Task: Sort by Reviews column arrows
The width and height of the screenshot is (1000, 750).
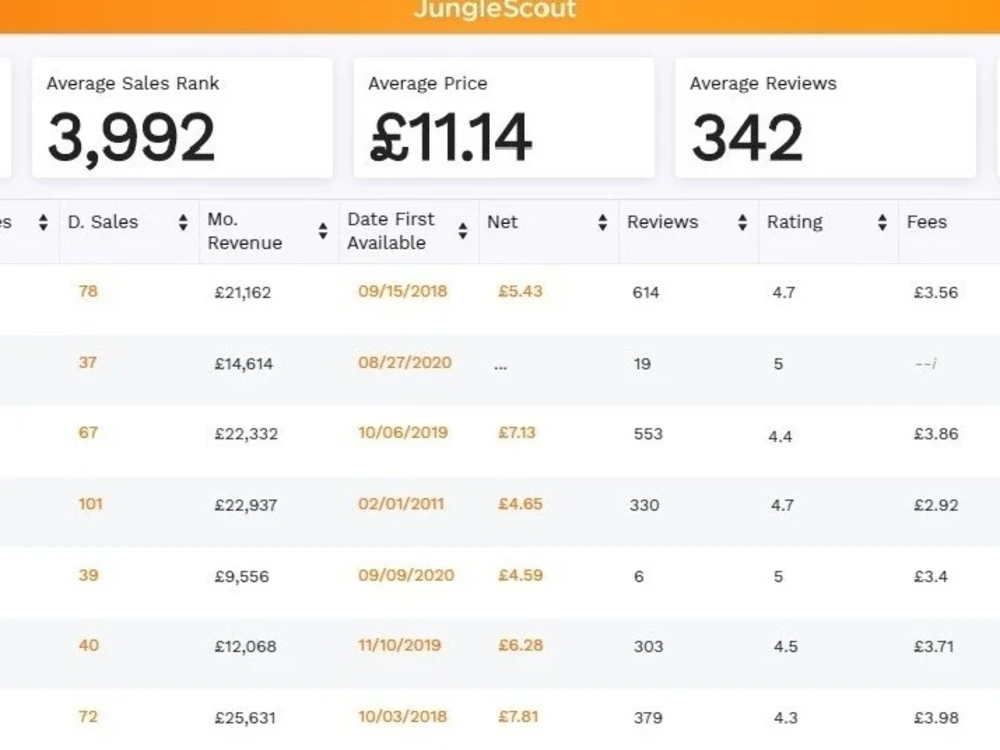Action: pyautogui.click(x=742, y=223)
